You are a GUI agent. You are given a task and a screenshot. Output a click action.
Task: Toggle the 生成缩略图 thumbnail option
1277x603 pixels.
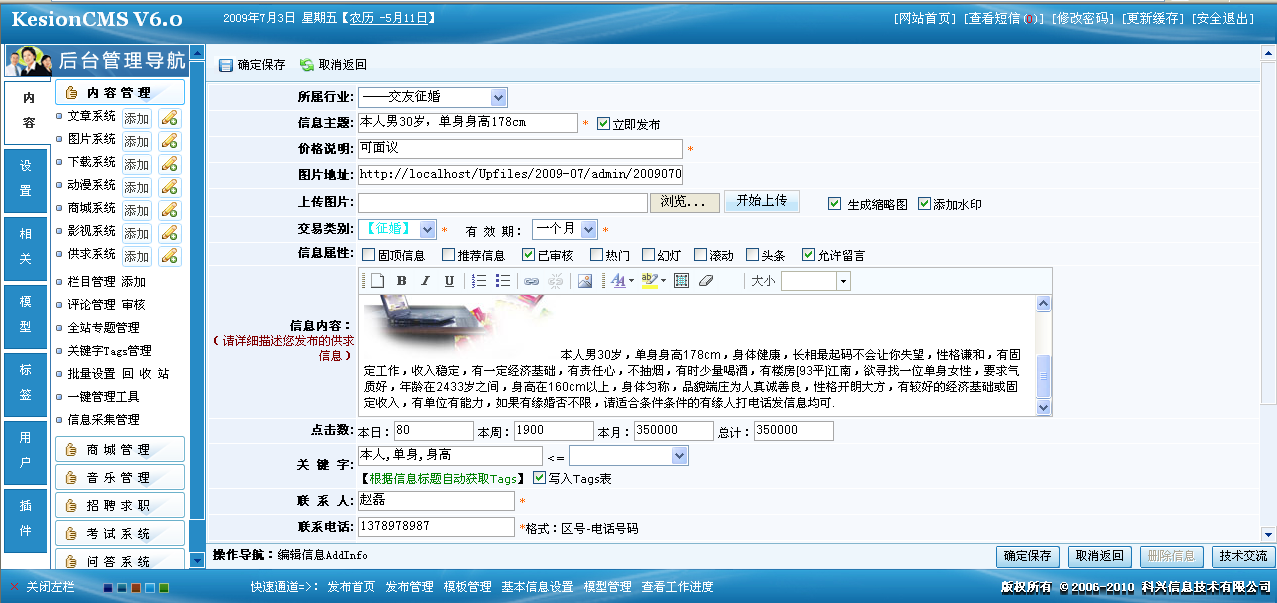tap(835, 201)
